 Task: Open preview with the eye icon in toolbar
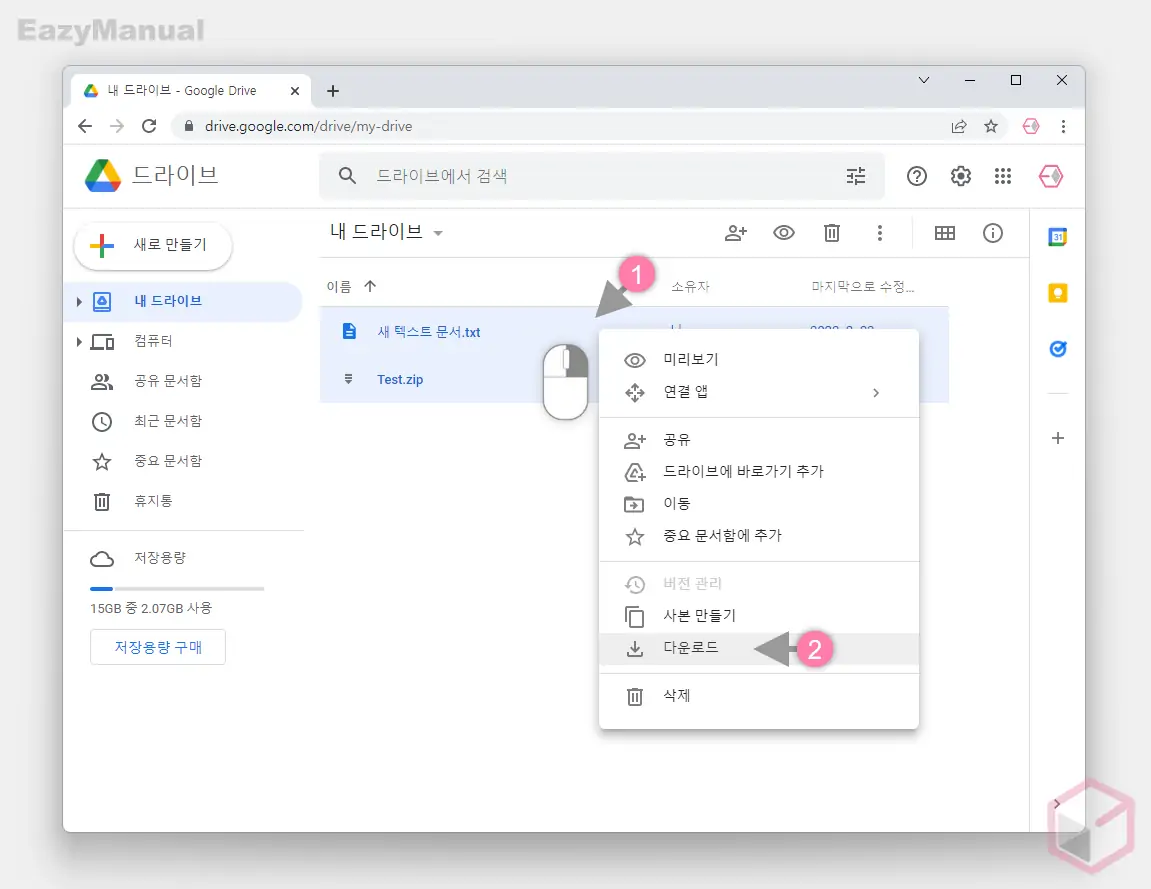(784, 233)
